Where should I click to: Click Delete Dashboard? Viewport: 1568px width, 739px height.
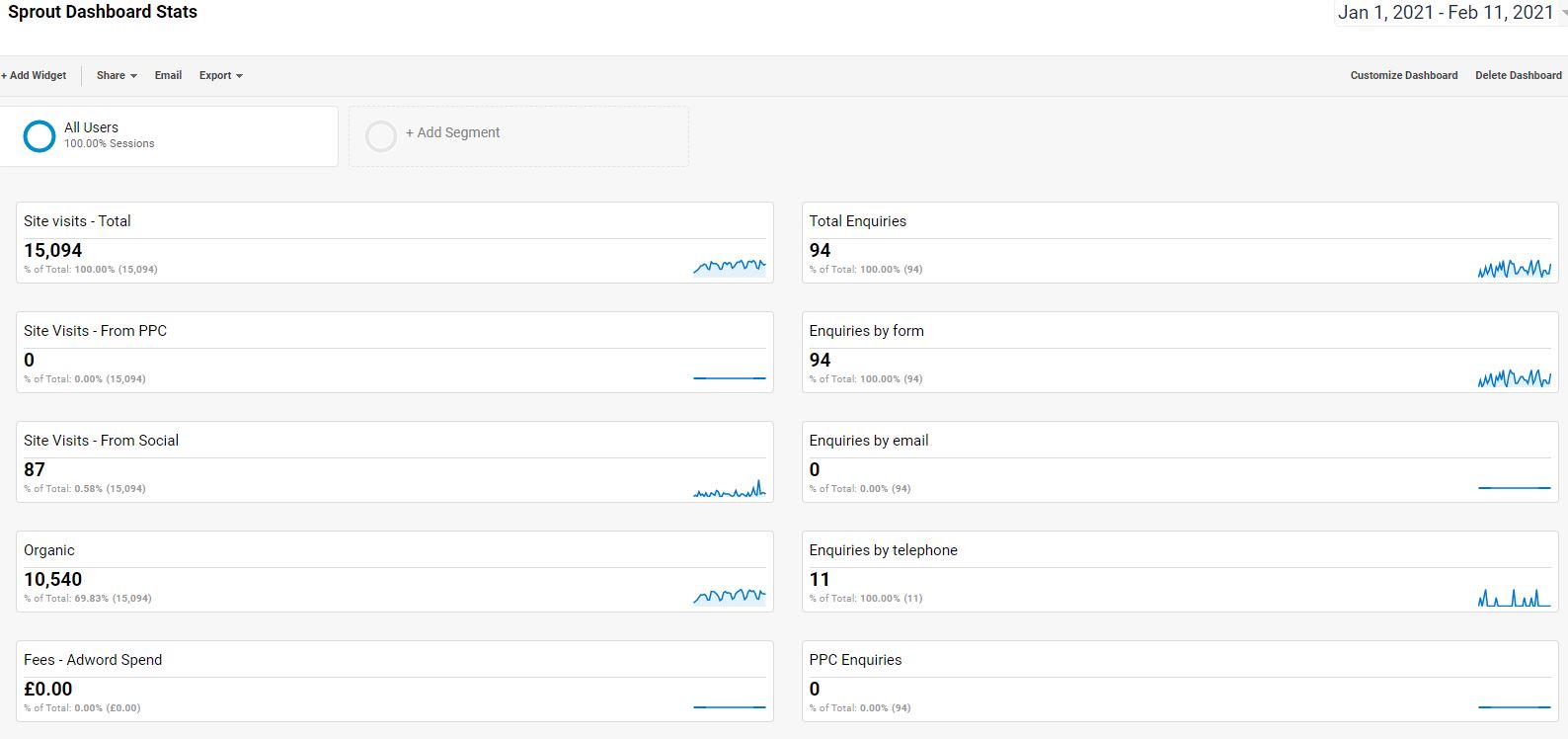(1518, 75)
